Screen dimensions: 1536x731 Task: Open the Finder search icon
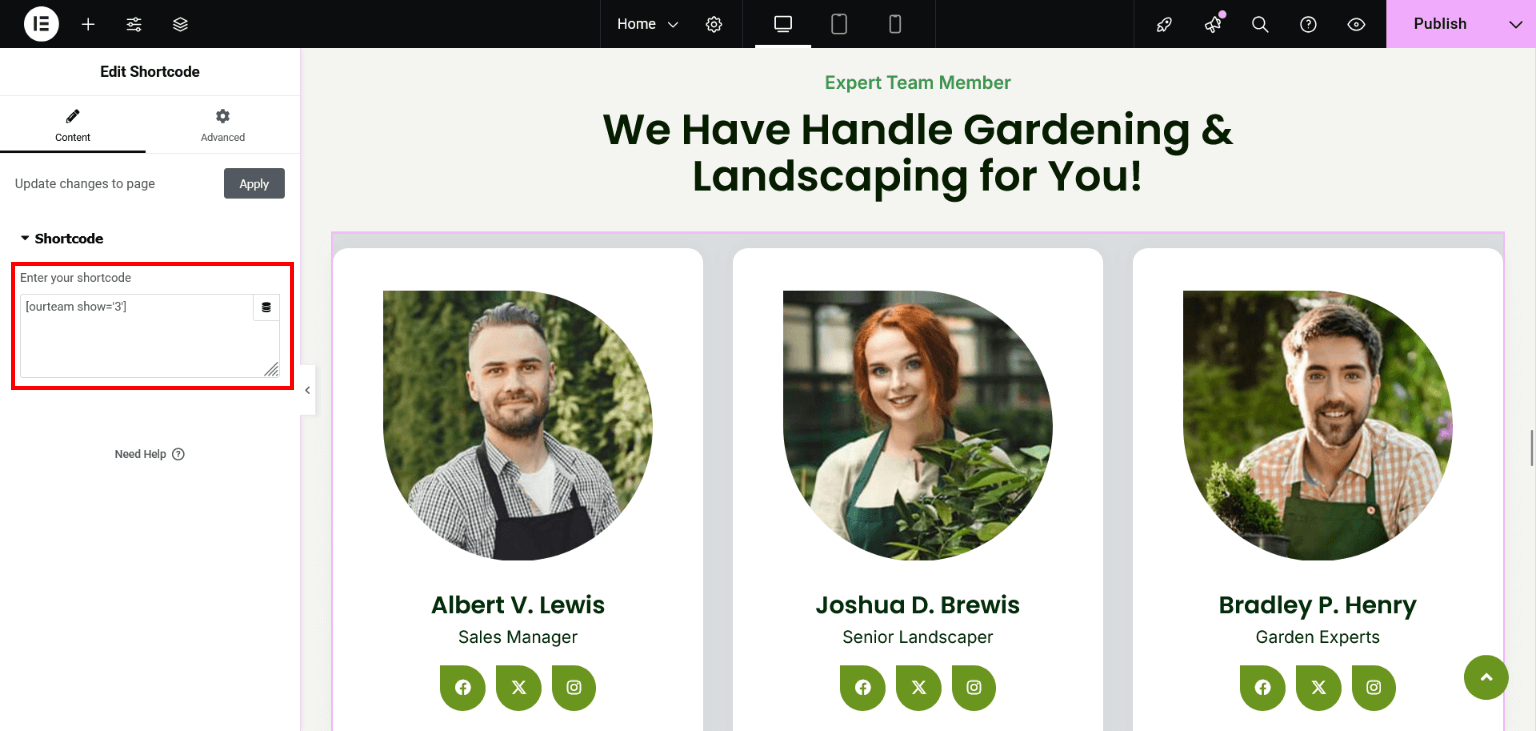(1260, 24)
